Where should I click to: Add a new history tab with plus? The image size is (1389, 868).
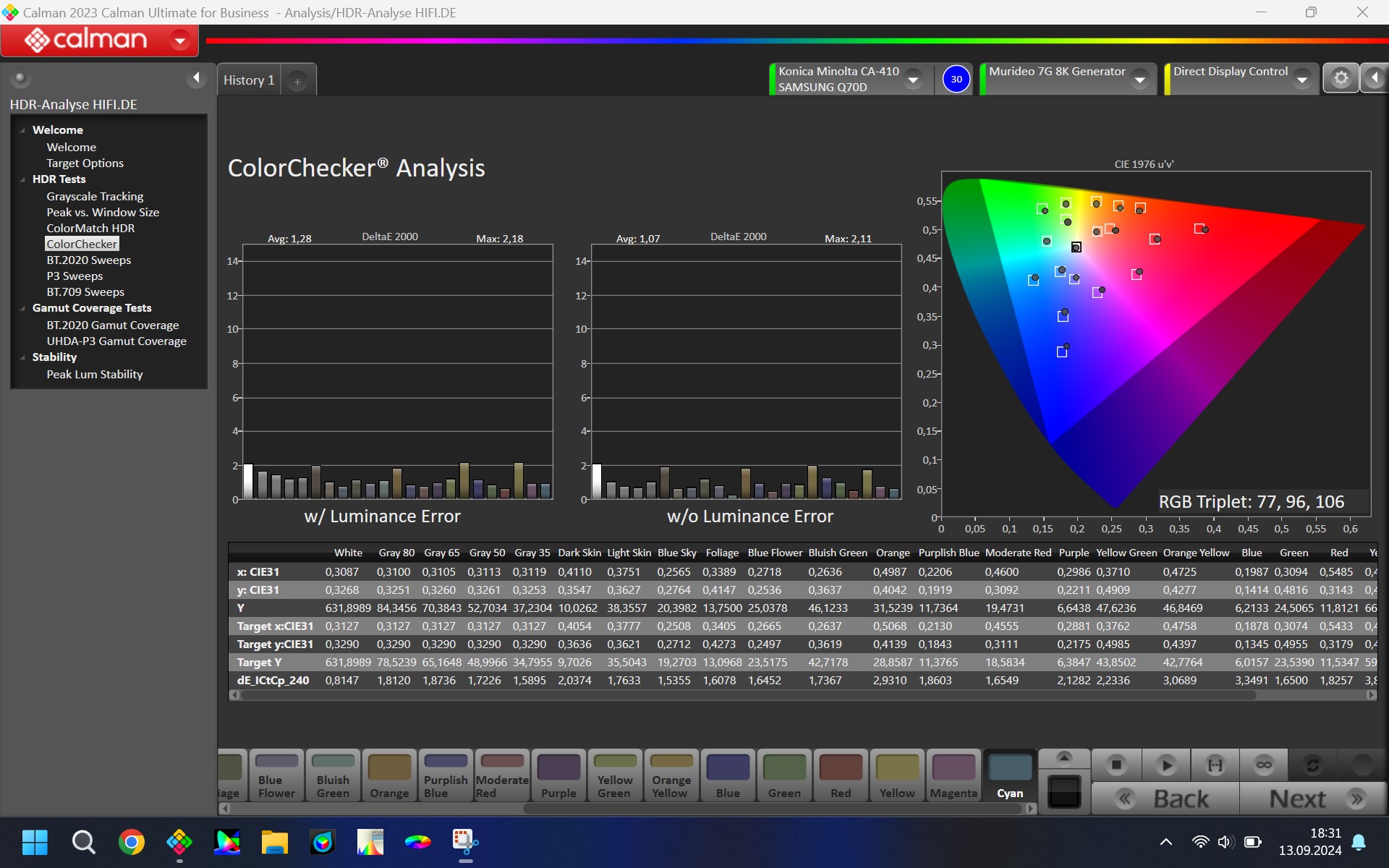click(x=297, y=81)
